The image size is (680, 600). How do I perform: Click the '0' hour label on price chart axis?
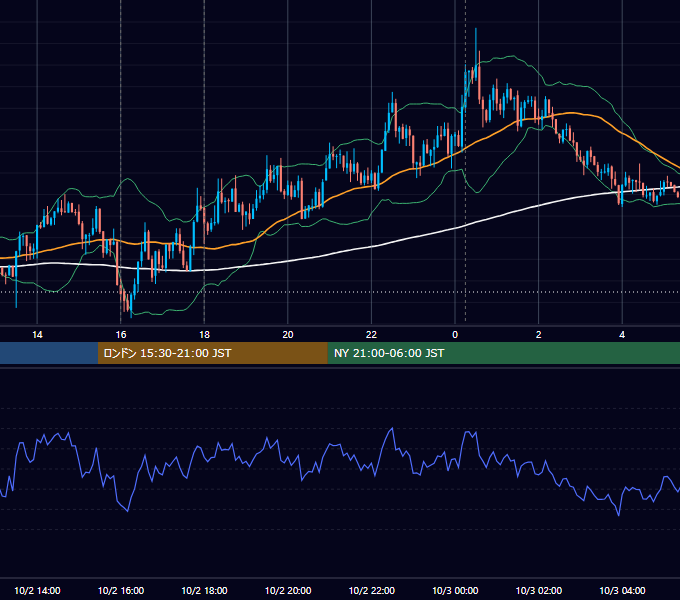pyautogui.click(x=455, y=335)
